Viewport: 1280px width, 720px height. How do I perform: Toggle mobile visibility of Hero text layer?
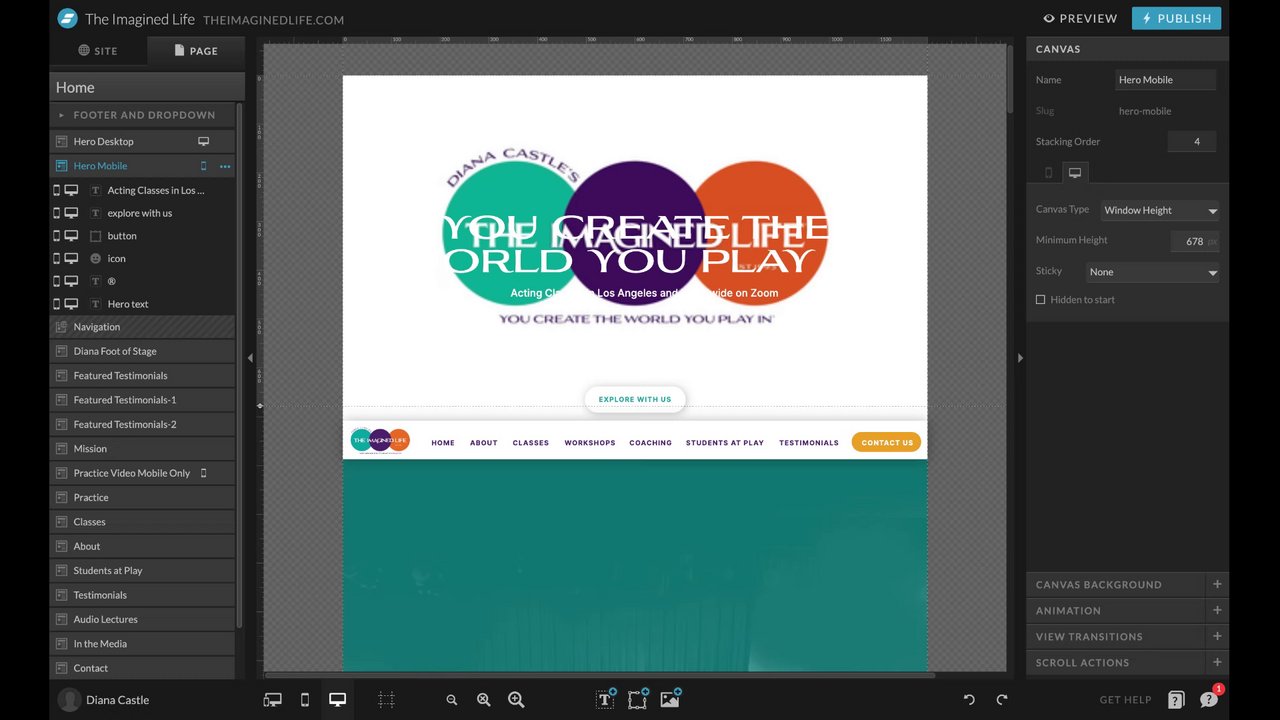coord(56,304)
